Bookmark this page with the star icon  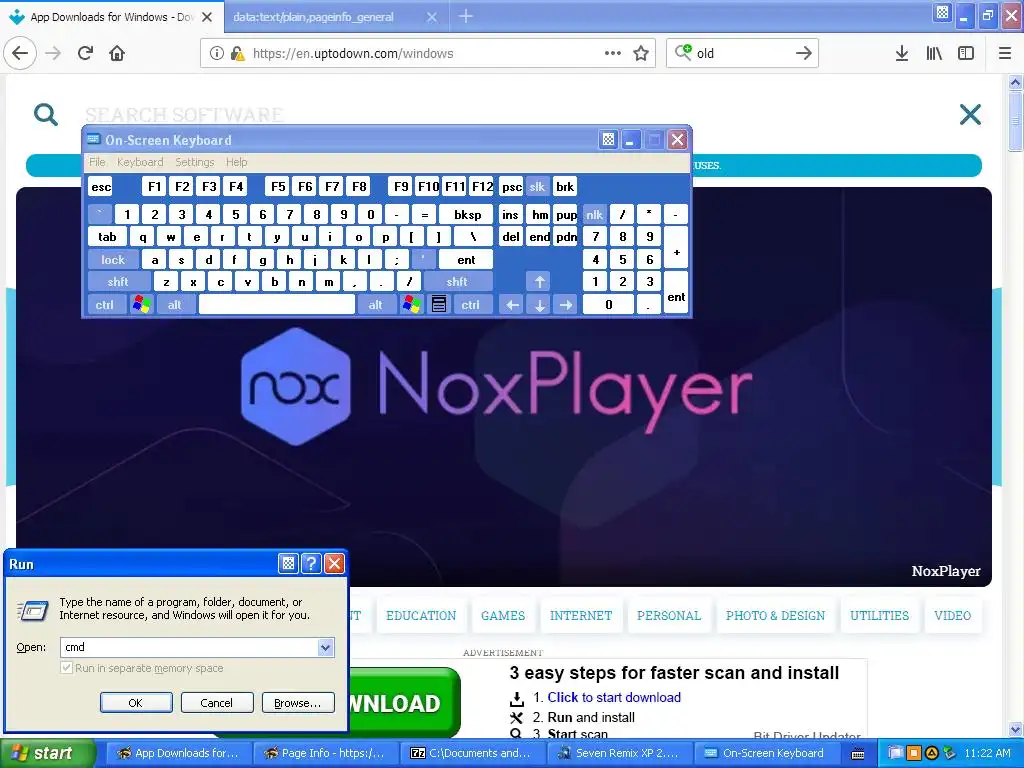(641, 53)
